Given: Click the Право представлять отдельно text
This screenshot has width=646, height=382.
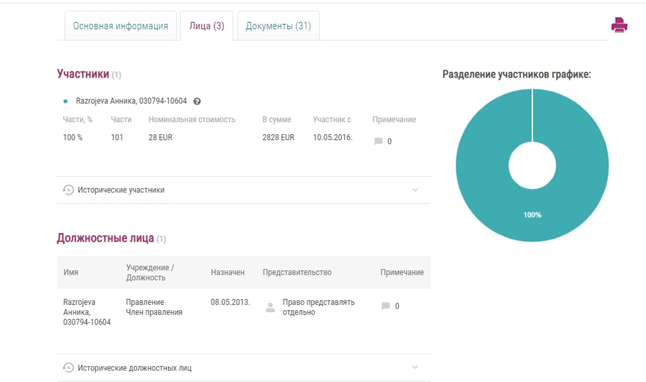Looking at the screenshot, I should (318, 307).
